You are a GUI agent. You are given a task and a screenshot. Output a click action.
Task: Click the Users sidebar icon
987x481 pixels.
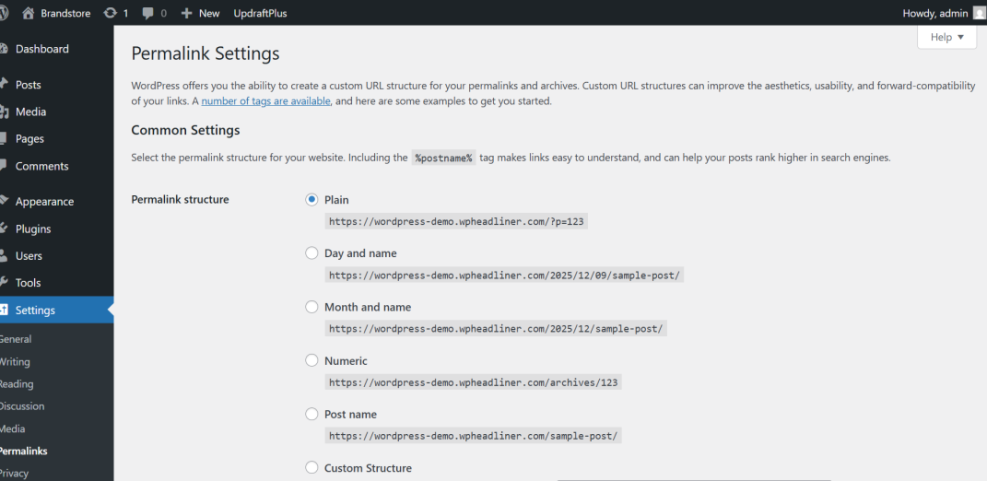4,256
